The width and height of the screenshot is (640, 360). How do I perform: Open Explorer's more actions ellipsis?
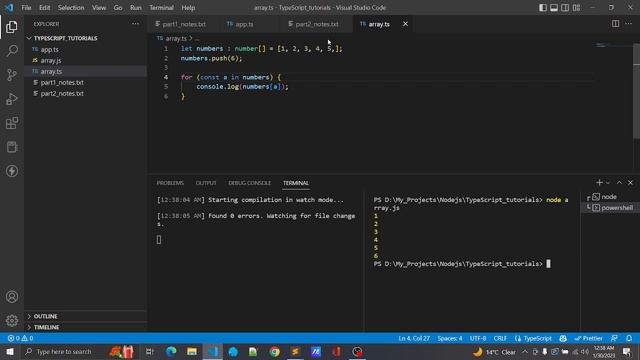[x=135, y=24]
